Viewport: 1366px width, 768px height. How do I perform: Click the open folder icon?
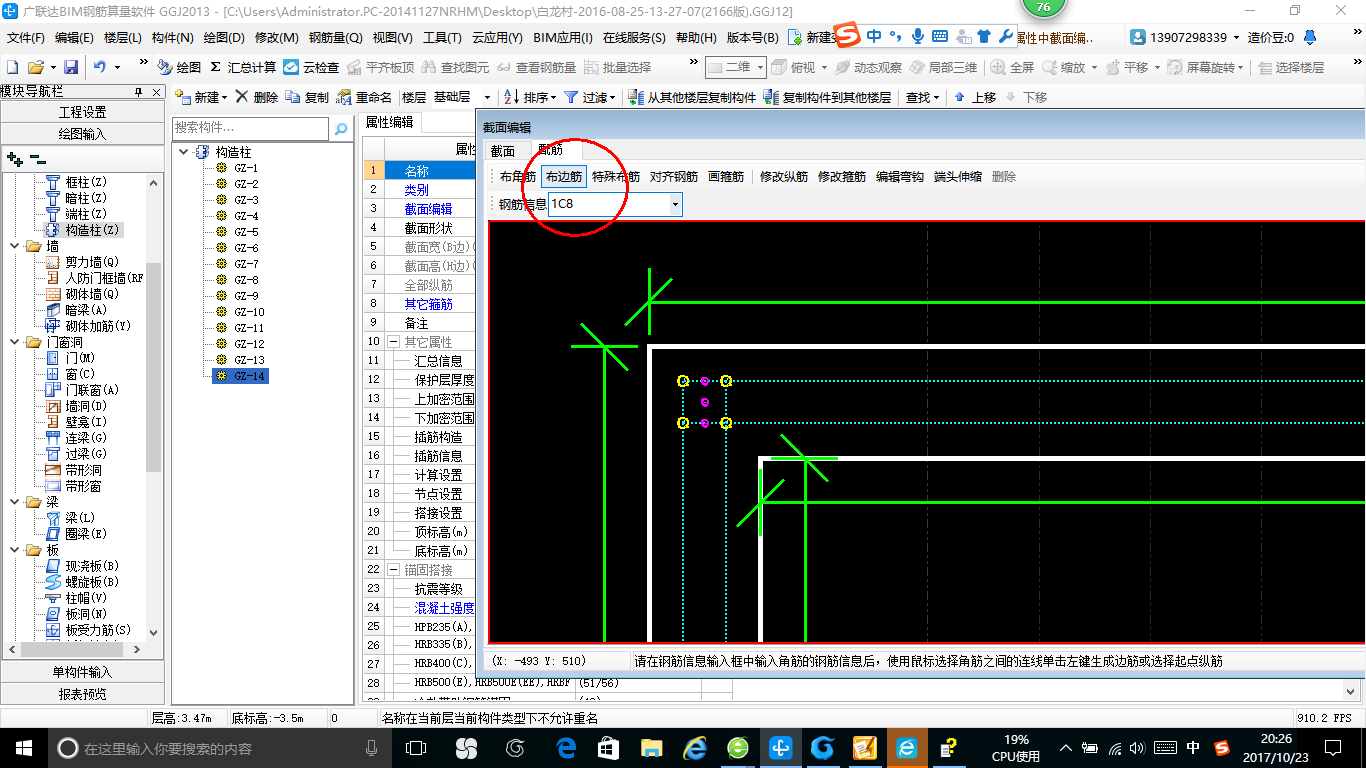(36, 67)
